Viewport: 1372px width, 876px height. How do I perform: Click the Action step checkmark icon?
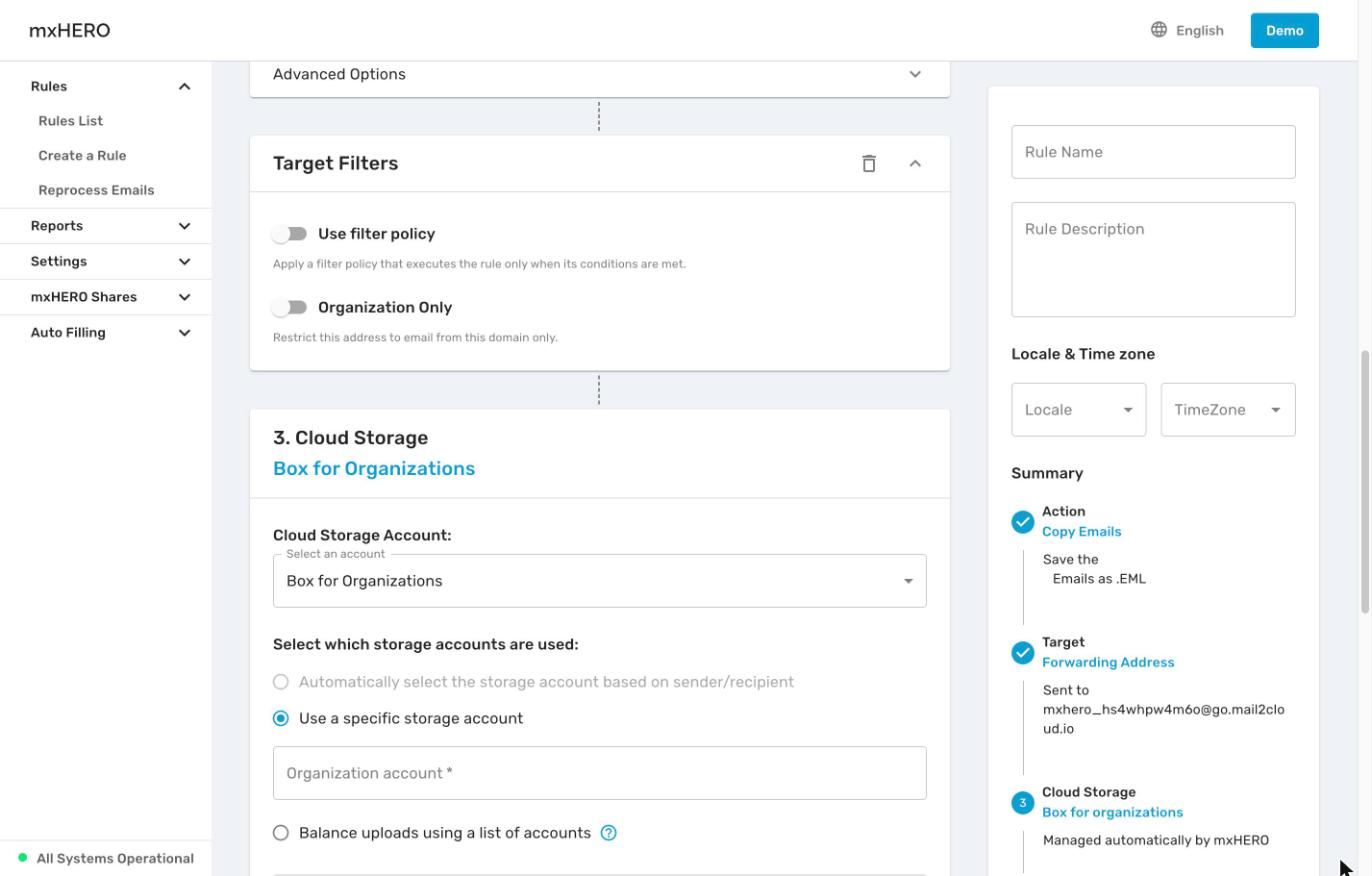pos(1022,522)
